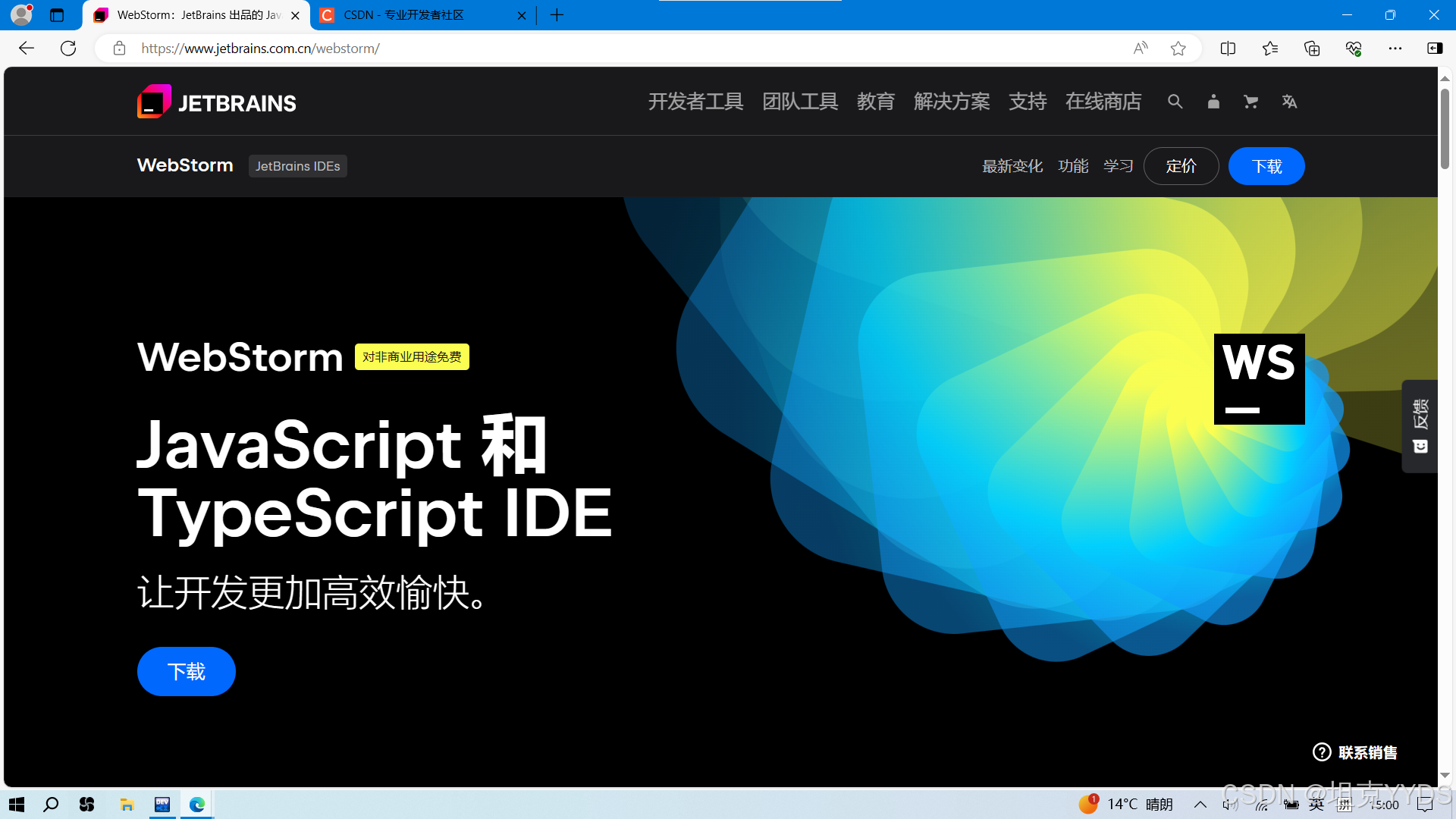Reload the page with the refresh icon
Image resolution: width=1456 pixels, height=819 pixels.
click(x=68, y=49)
